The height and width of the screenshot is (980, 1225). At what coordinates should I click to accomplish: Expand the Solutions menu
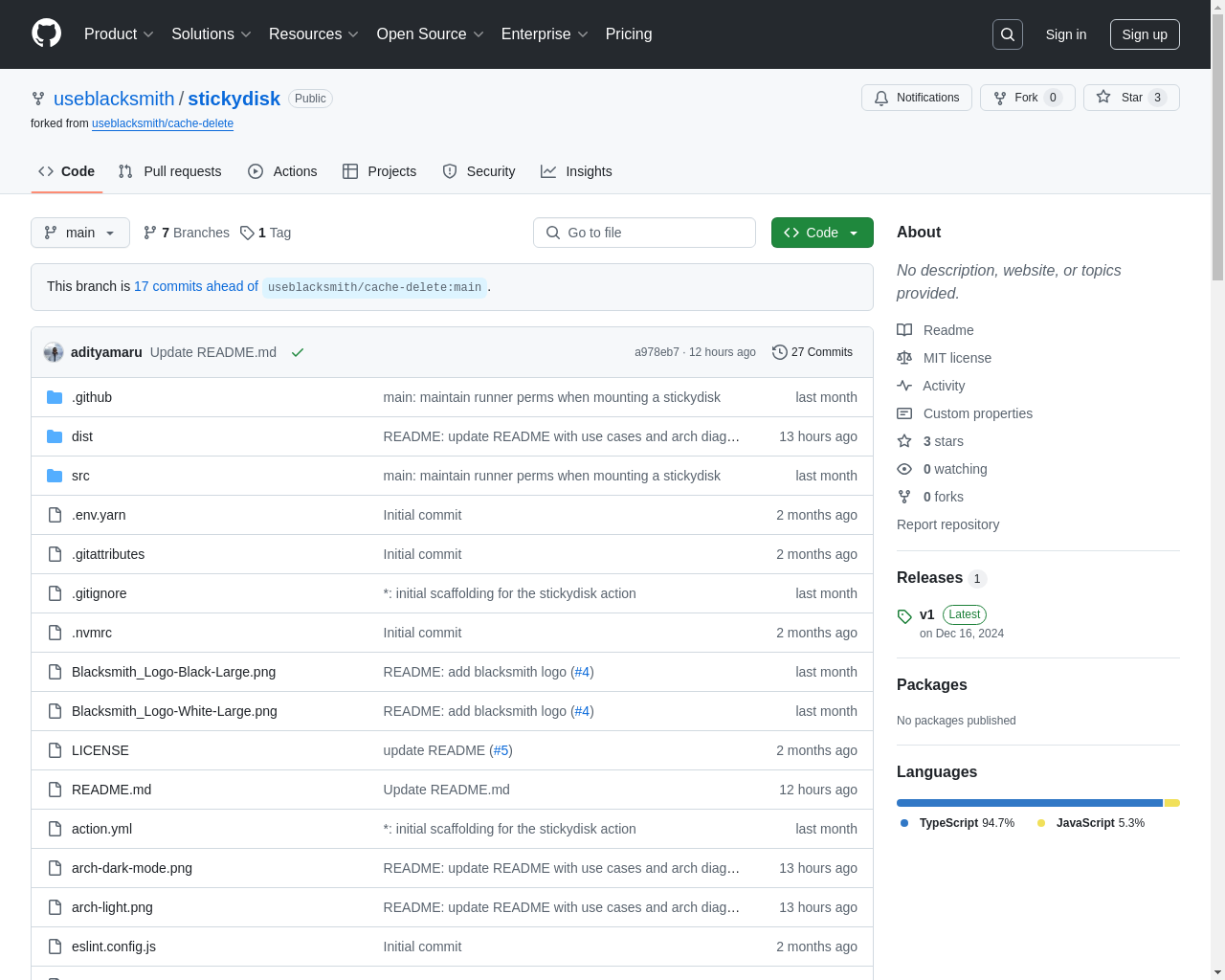tap(212, 34)
